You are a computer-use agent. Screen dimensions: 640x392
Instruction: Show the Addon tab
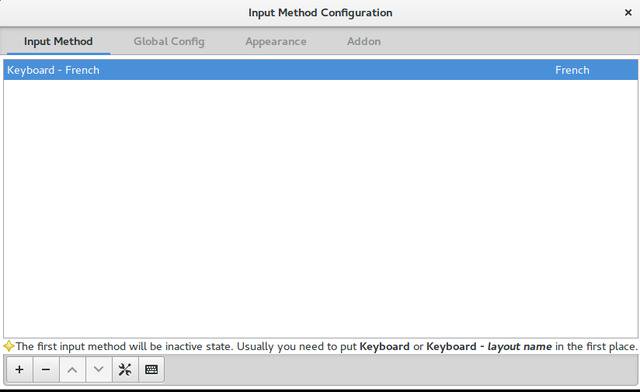tap(364, 41)
